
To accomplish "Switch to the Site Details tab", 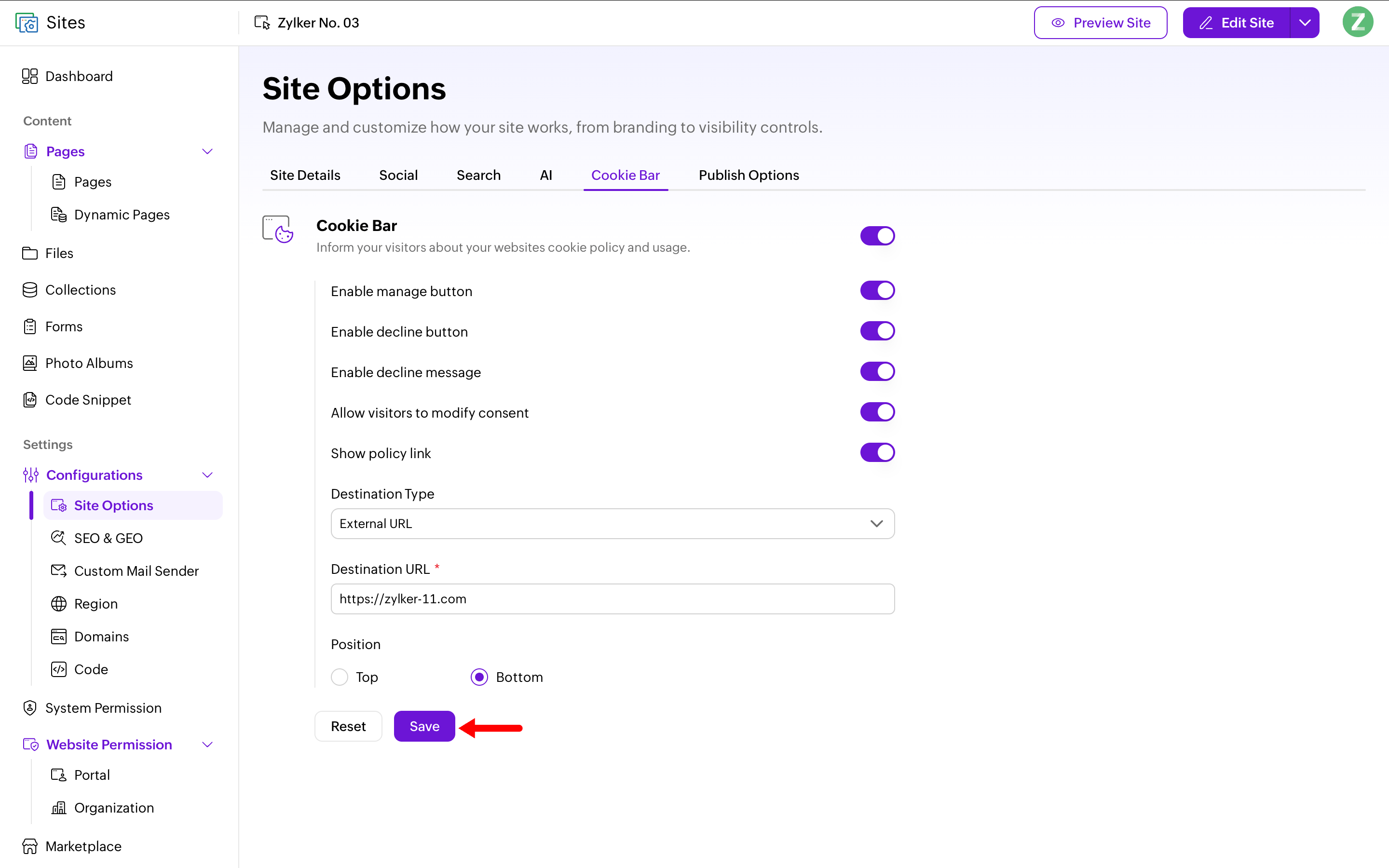I will click(x=305, y=175).
